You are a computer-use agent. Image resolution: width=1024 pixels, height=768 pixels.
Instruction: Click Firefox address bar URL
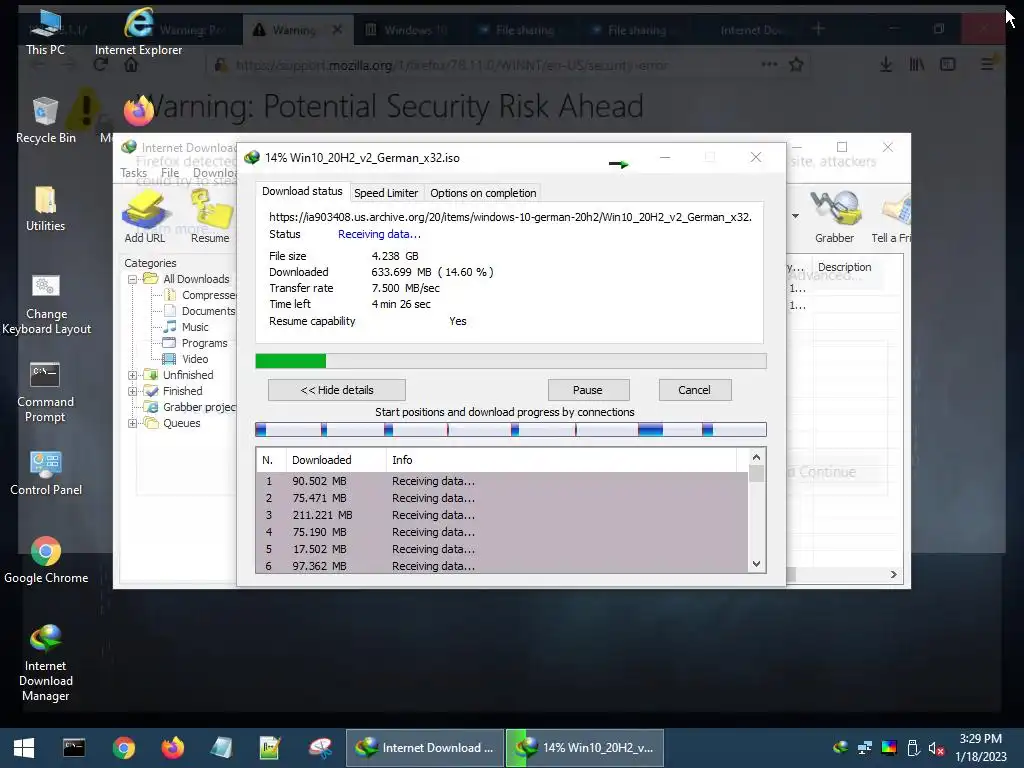click(451, 65)
